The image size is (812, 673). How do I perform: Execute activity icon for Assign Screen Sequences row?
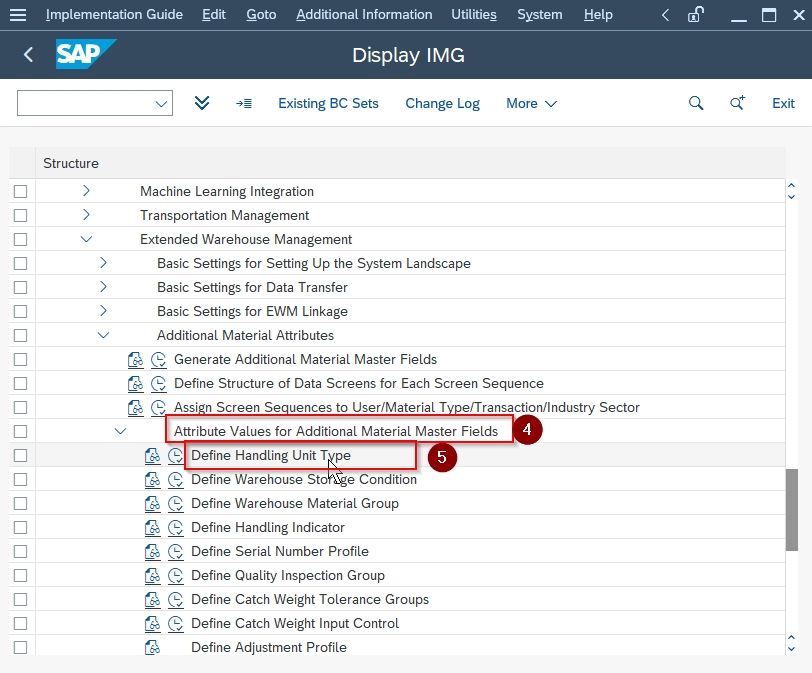coord(158,407)
